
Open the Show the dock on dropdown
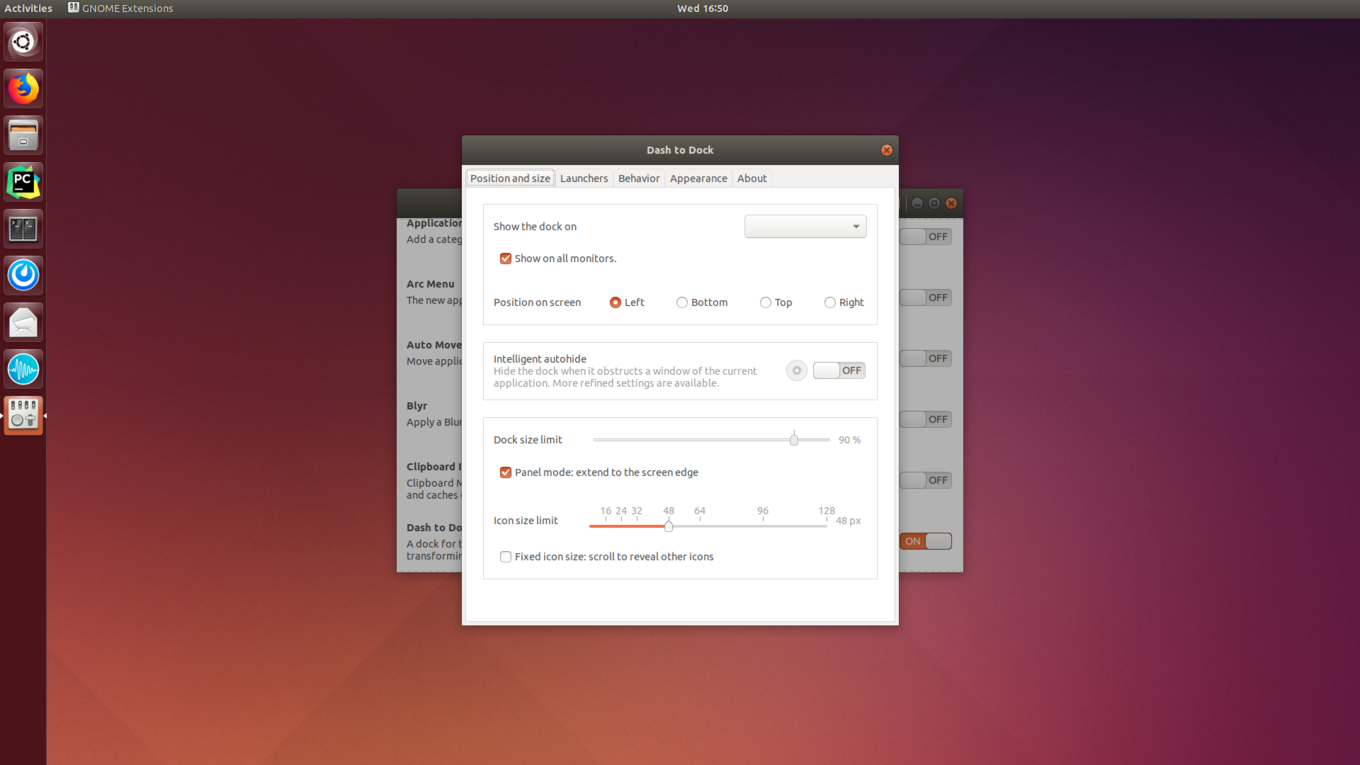tap(805, 227)
